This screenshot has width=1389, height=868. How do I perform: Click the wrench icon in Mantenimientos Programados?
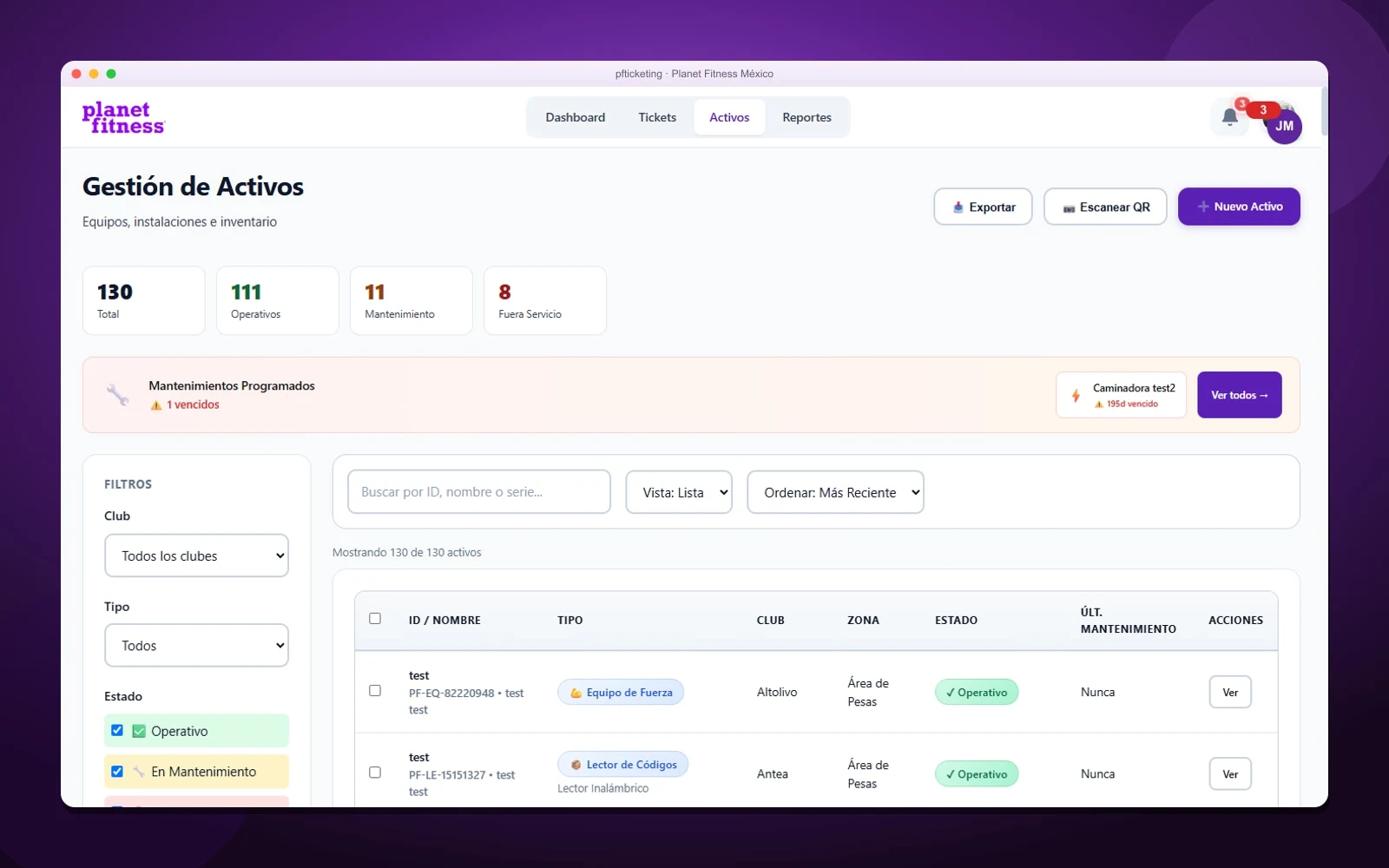[x=117, y=395]
